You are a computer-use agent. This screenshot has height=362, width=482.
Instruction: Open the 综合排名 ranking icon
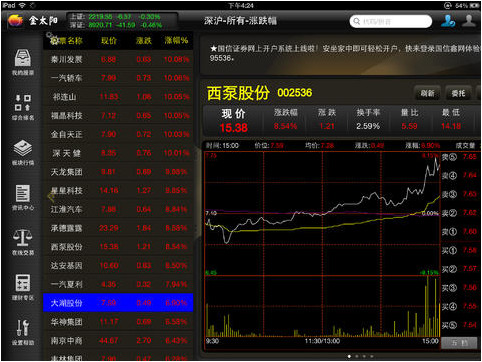(x=23, y=107)
